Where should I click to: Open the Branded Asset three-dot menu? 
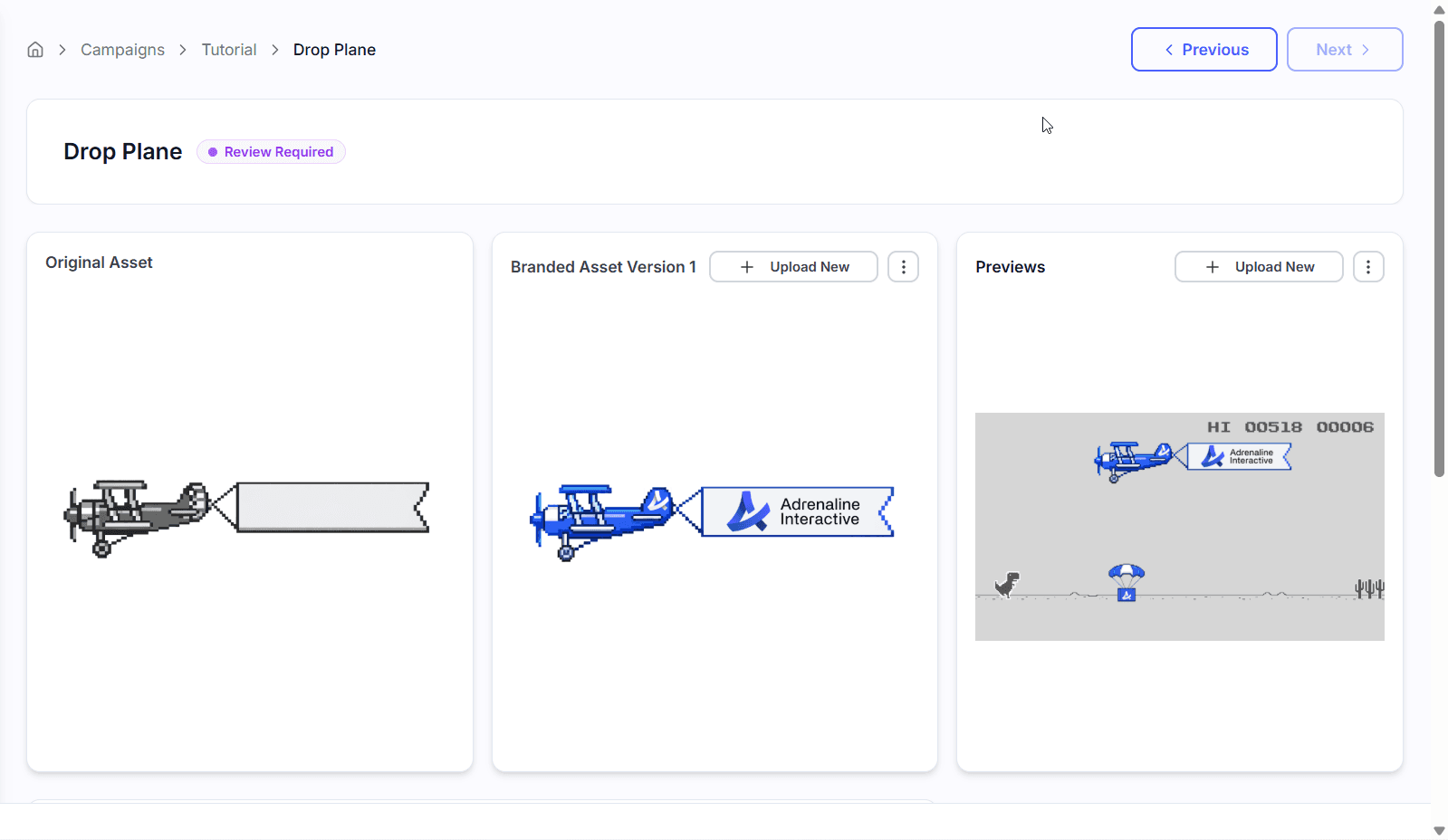click(903, 267)
